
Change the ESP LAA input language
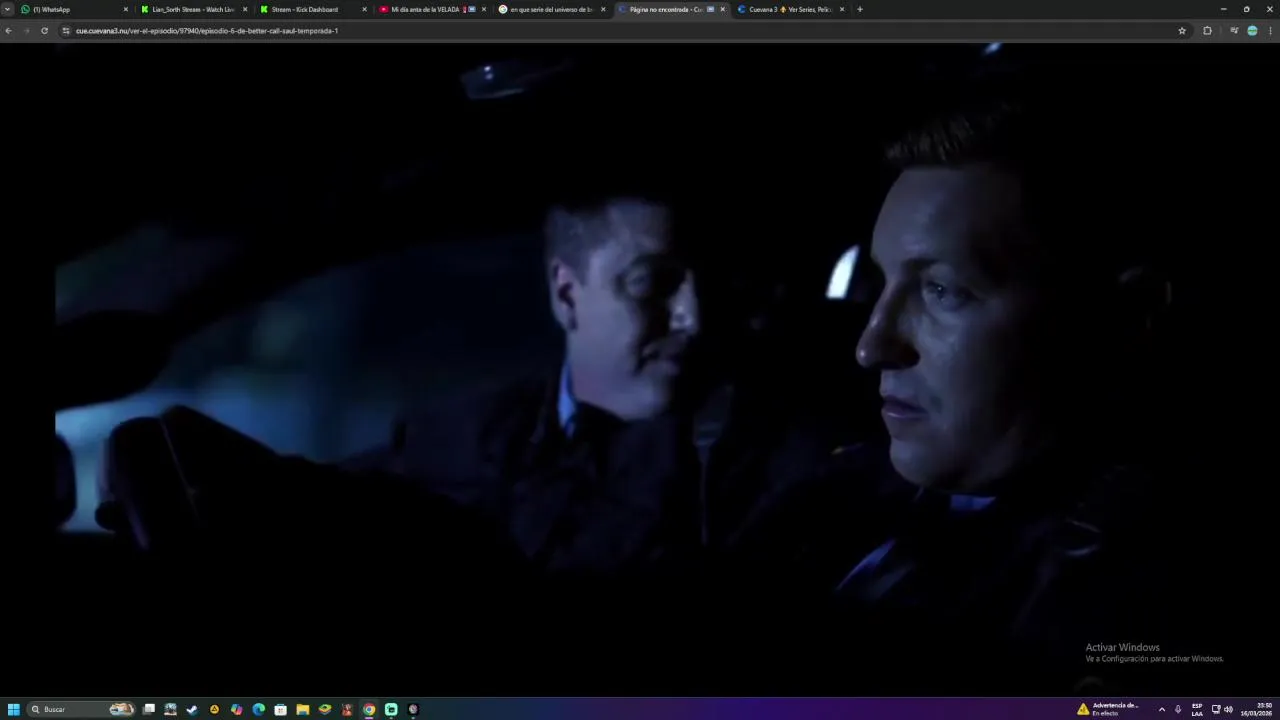[x=1197, y=709]
